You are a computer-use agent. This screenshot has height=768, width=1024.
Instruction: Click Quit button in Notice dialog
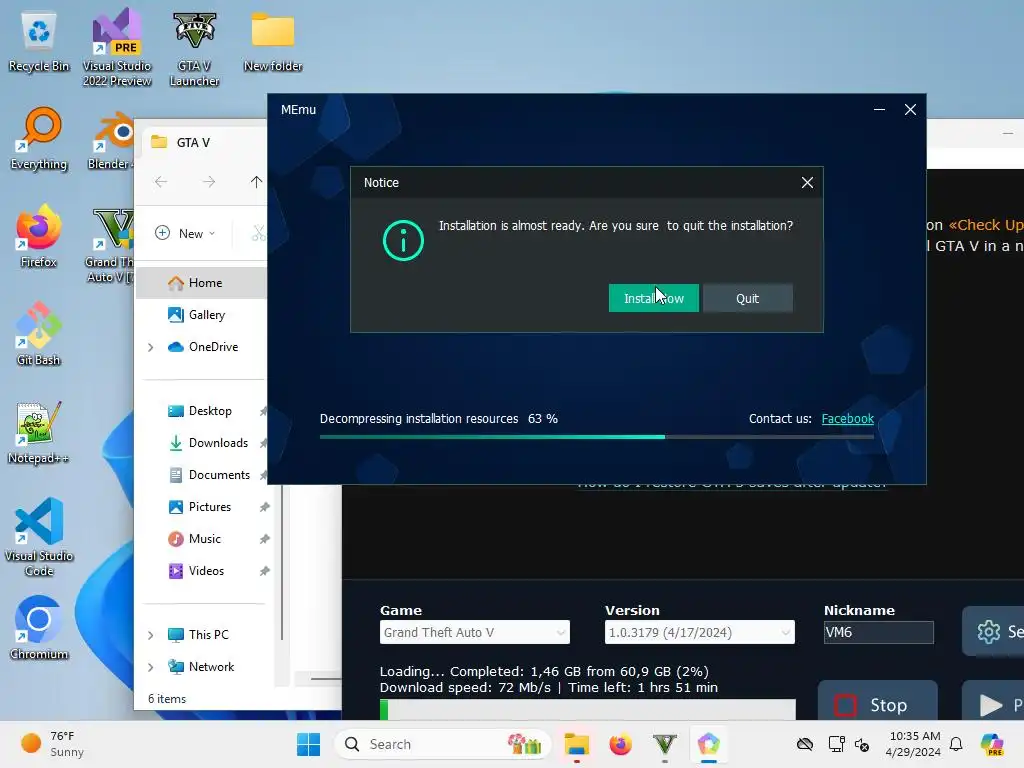(x=748, y=298)
